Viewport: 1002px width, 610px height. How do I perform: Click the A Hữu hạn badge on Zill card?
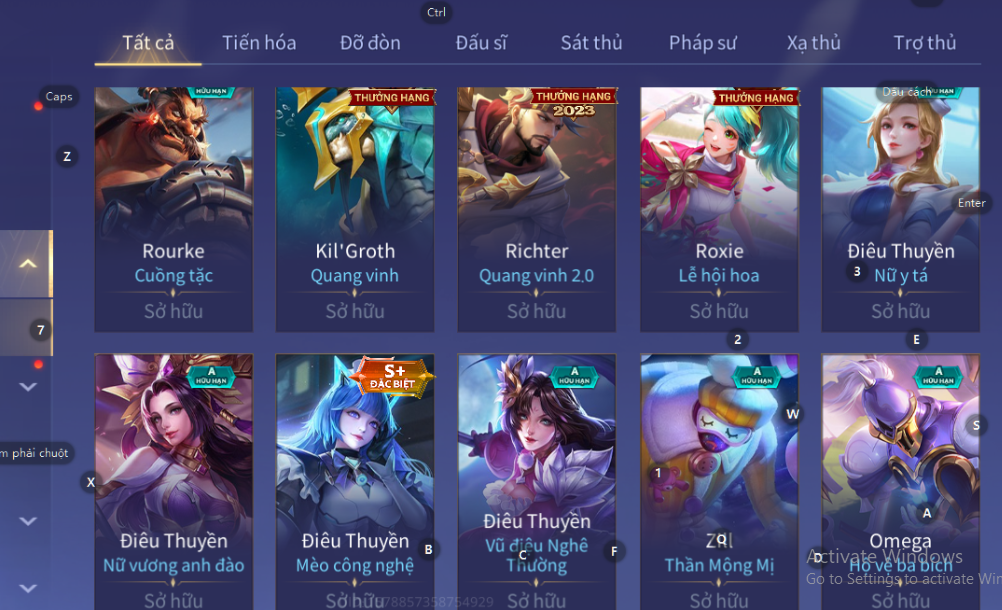757,376
